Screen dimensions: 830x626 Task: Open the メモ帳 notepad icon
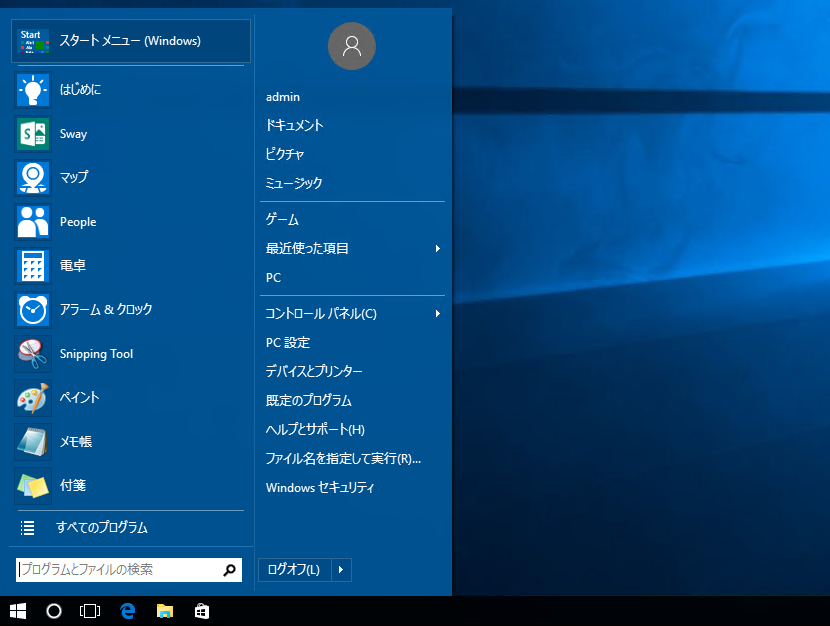[x=33, y=442]
